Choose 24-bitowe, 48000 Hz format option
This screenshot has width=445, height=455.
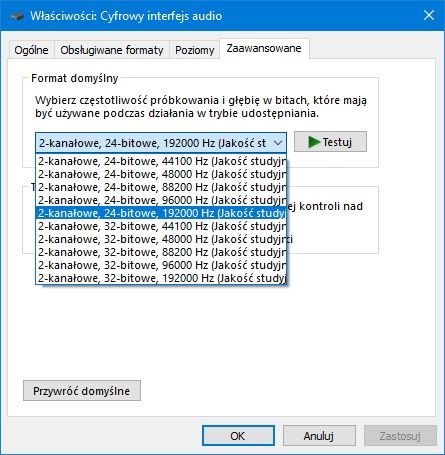(161, 174)
